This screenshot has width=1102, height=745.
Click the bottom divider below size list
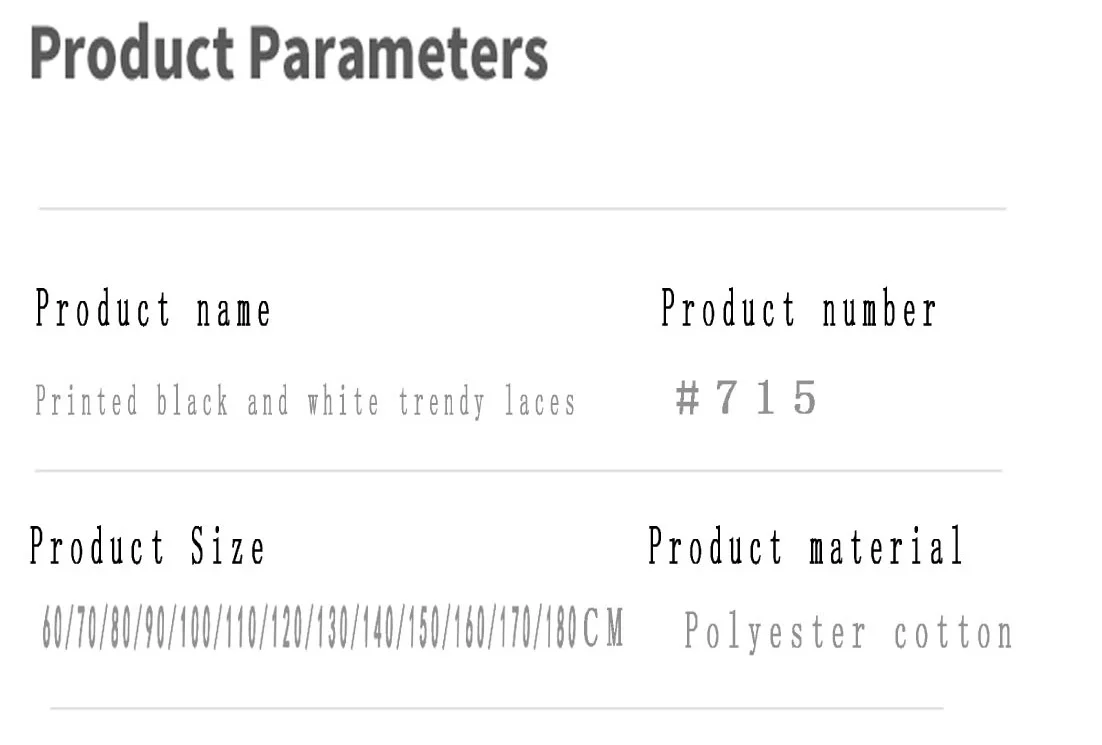point(496,708)
